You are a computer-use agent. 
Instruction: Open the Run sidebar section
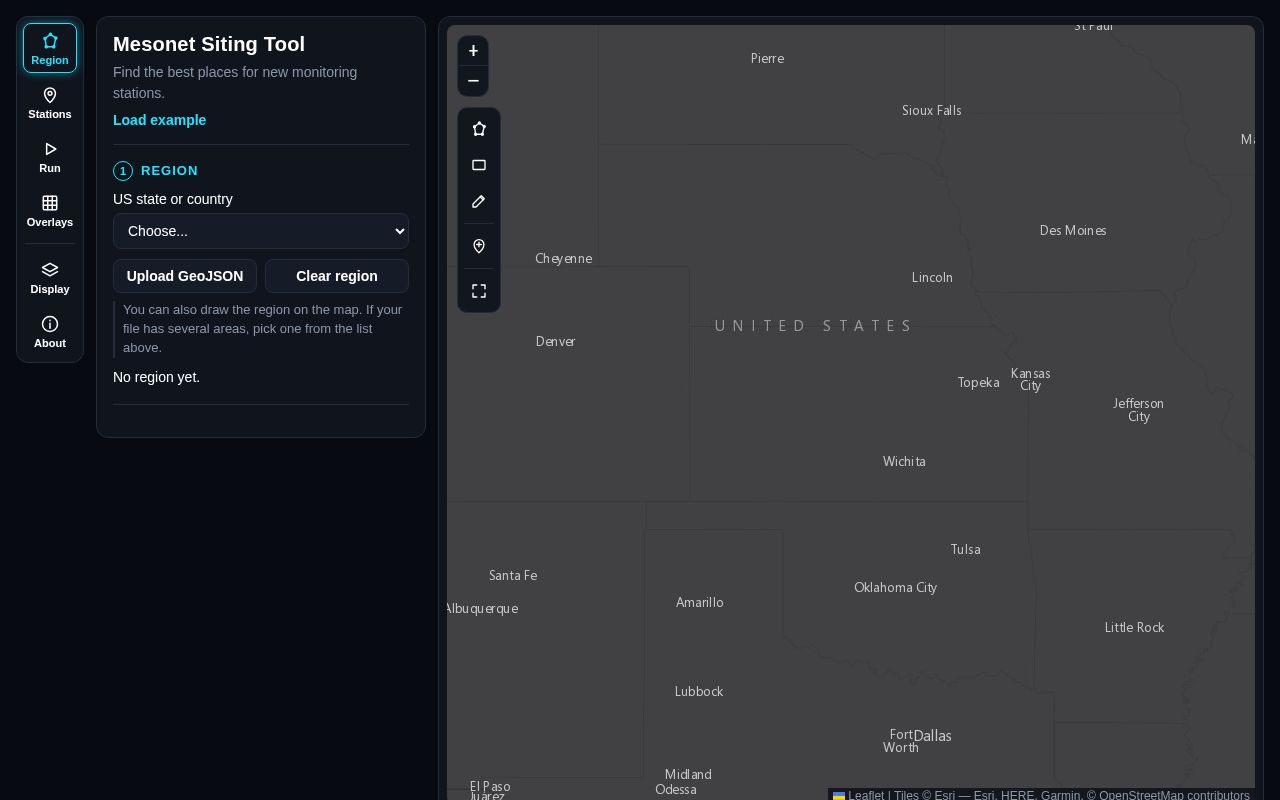50,157
